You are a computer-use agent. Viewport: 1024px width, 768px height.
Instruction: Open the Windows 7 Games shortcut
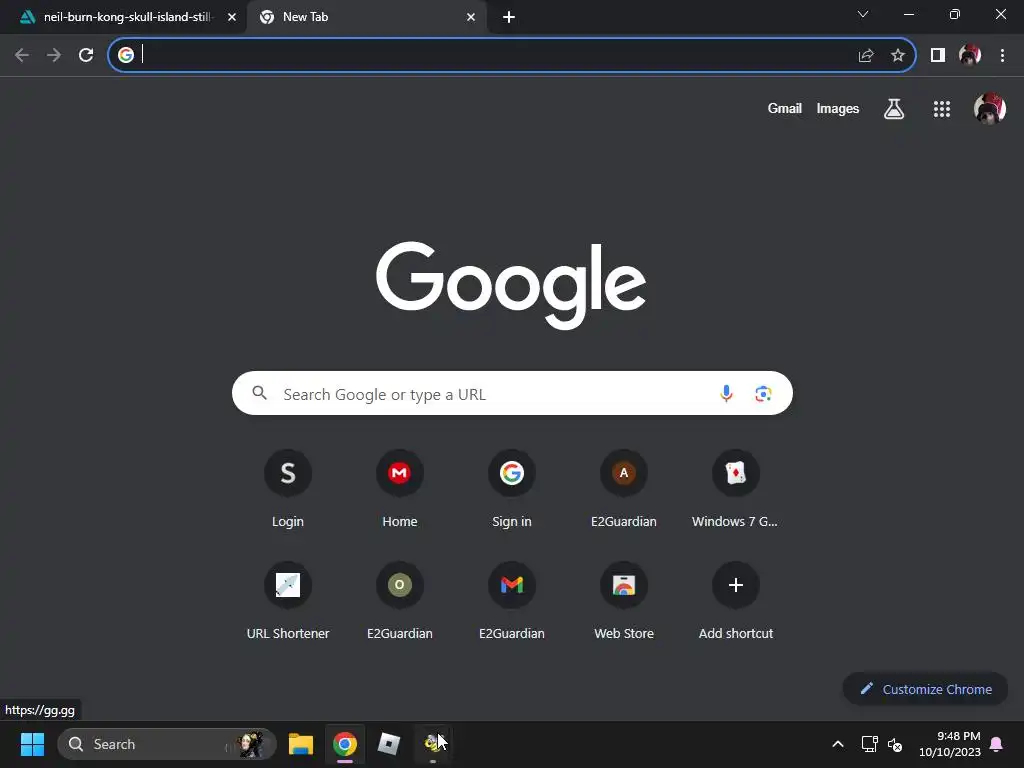coord(735,489)
